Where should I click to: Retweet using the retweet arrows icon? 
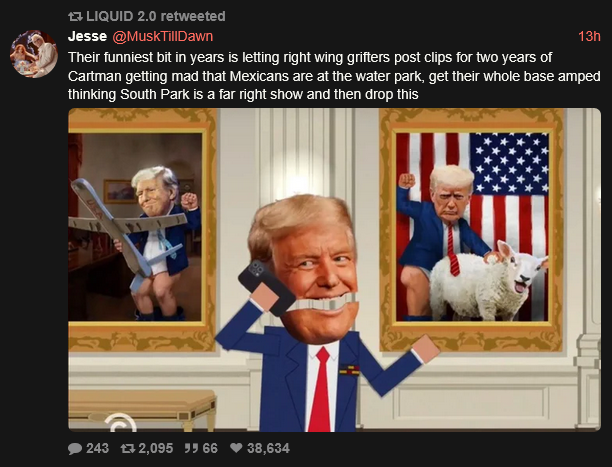pos(127,448)
